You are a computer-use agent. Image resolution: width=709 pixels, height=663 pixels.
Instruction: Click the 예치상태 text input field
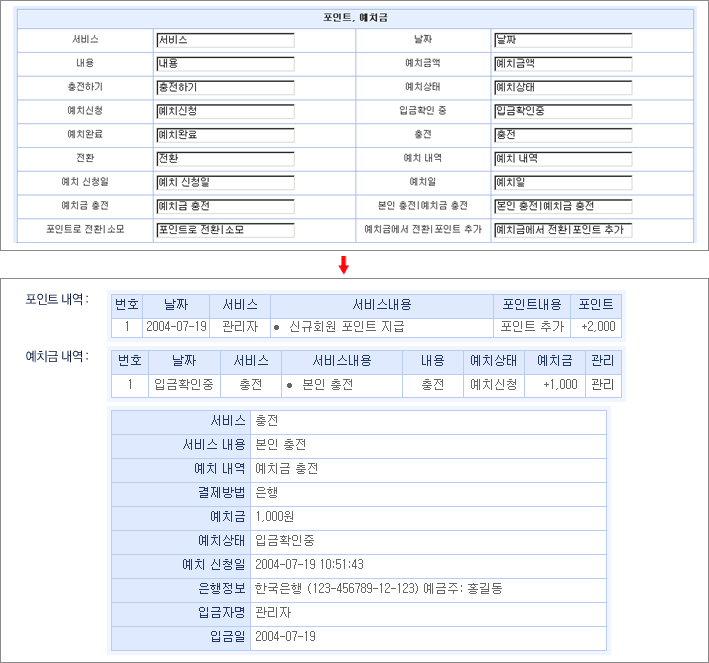(563, 88)
